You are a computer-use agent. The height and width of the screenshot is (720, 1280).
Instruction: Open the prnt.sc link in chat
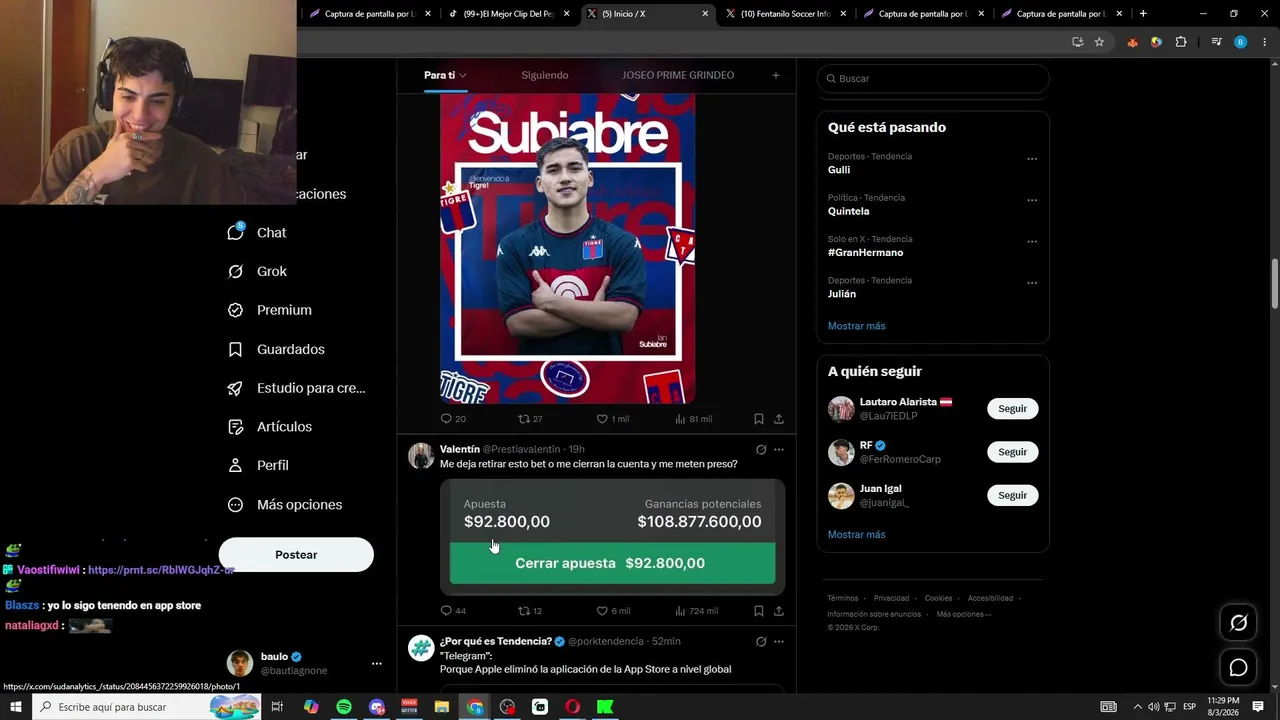(161, 570)
